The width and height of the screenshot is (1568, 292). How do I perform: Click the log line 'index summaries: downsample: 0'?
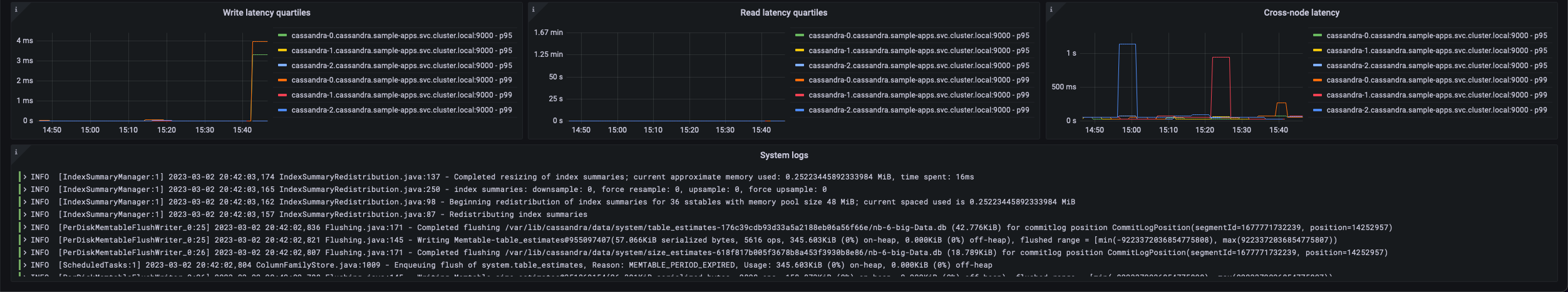[438, 189]
